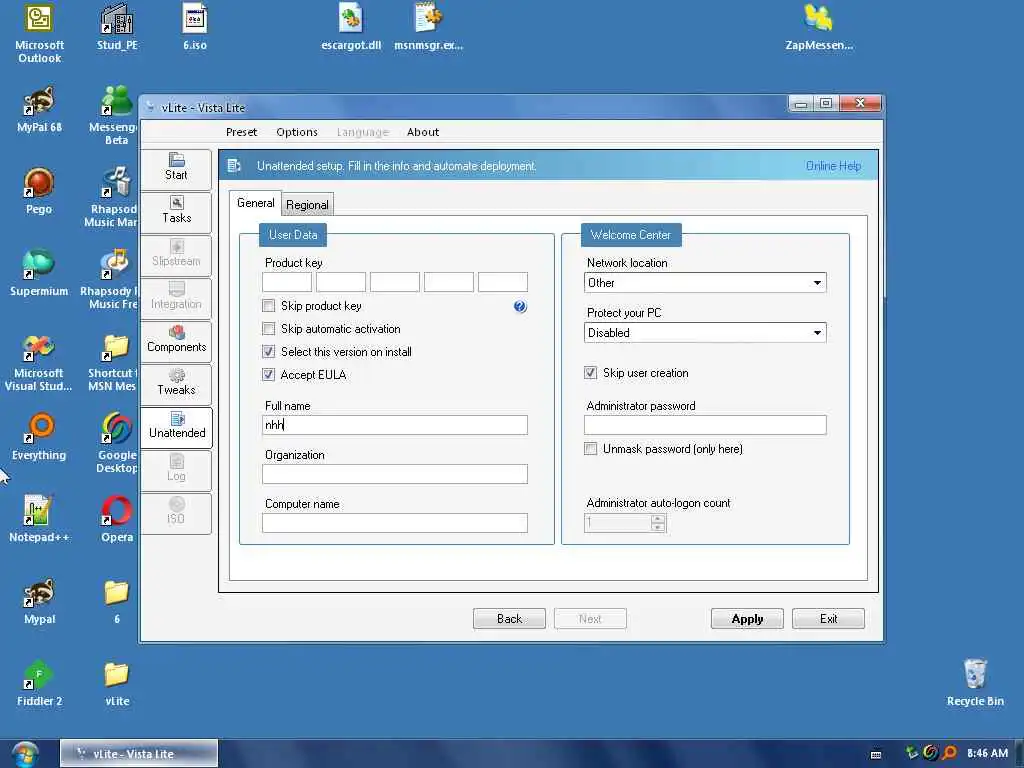Viewport: 1024px width, 768px height.
Task: Click the Apply button
Action: [747, 618]
